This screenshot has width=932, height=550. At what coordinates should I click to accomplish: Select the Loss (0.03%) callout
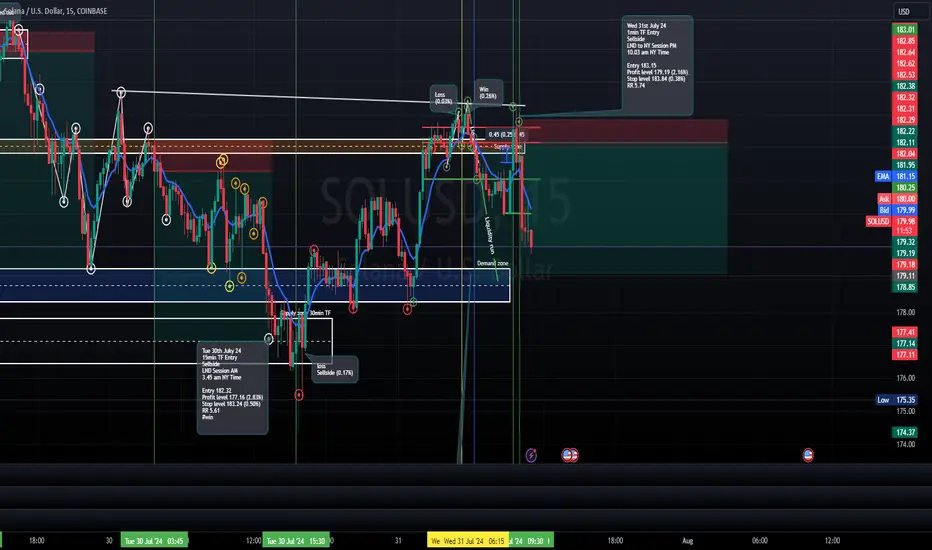tap(443, 98)
